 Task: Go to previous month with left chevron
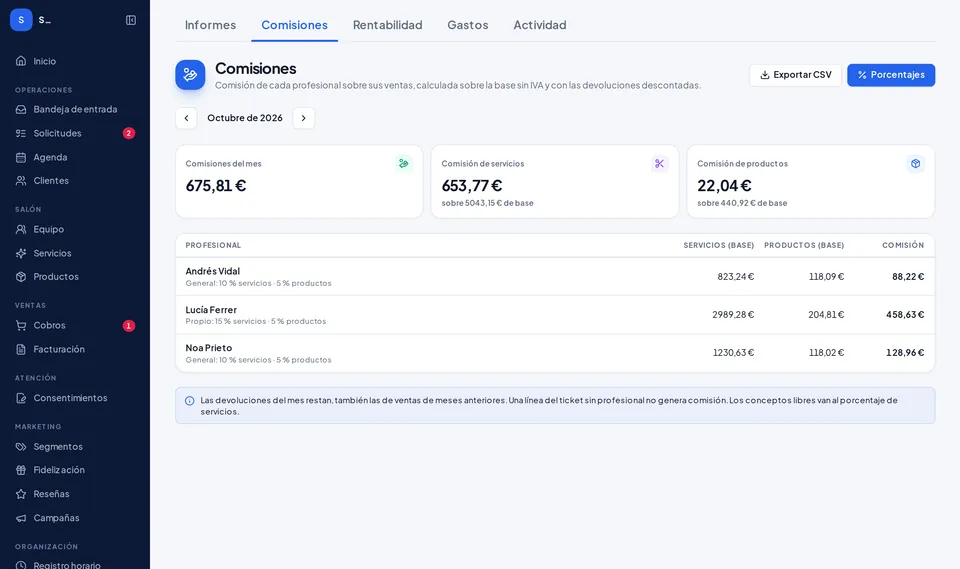point(186,118)
